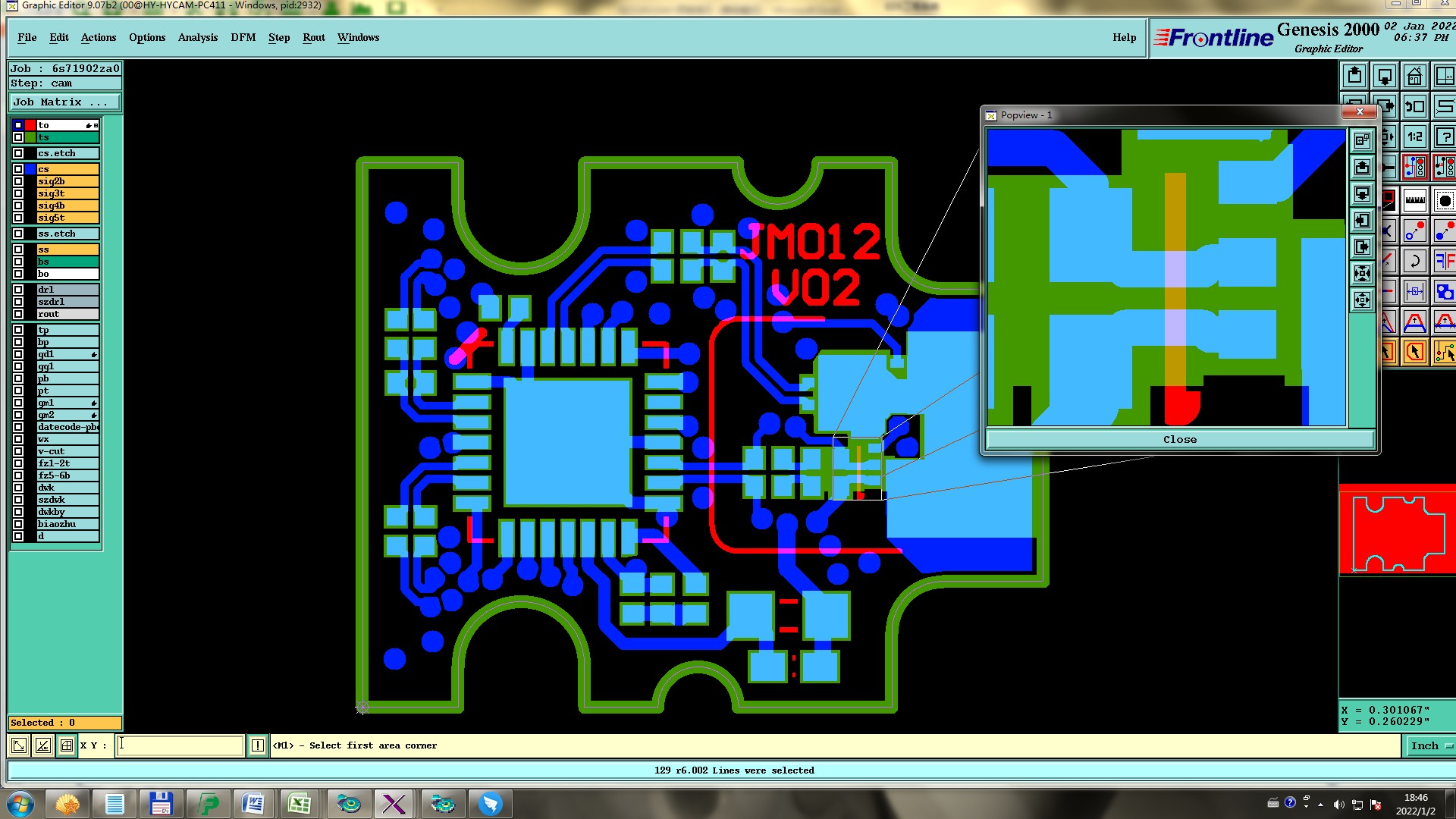Open the Help menu button

[1124, 37]
